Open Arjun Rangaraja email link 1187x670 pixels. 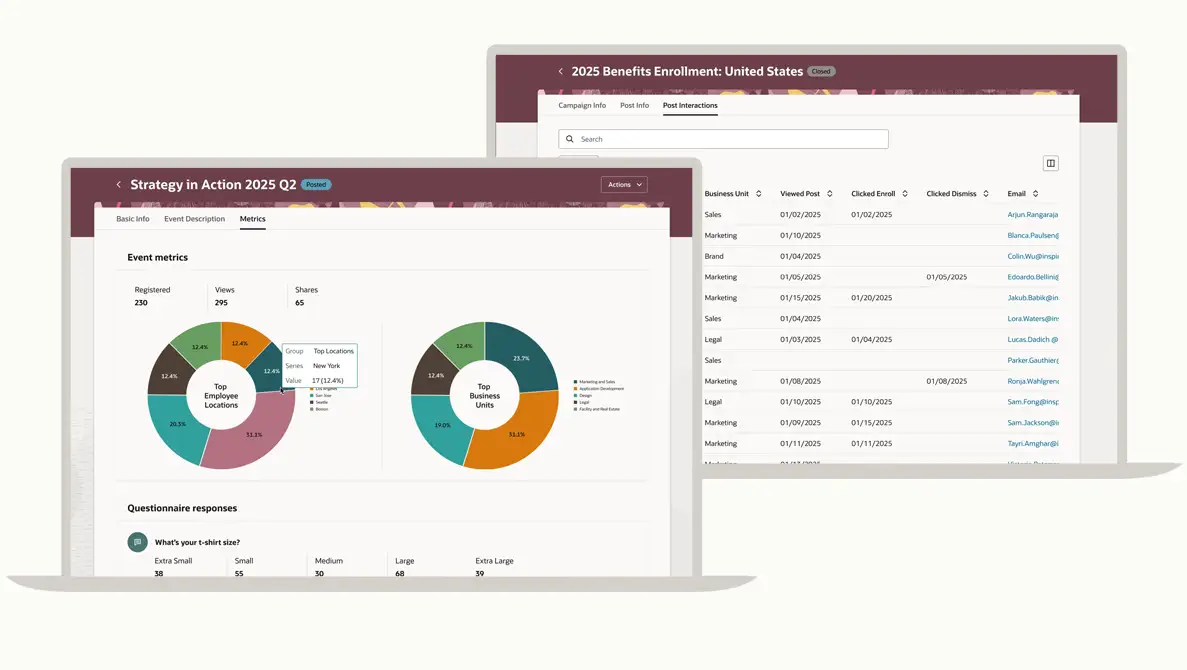tap(1032, 215)
